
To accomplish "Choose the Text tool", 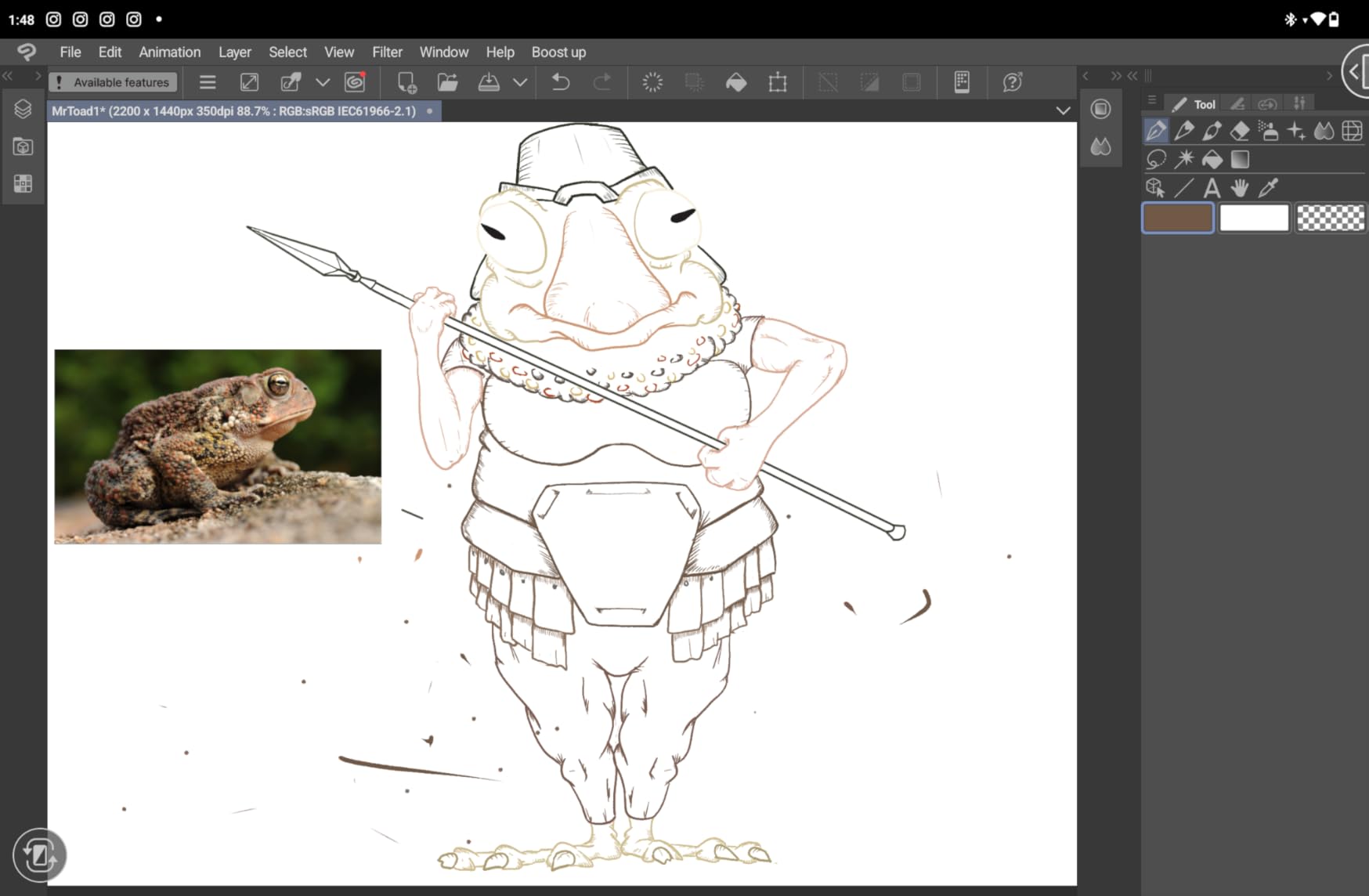I will (x=1212, y=188).
